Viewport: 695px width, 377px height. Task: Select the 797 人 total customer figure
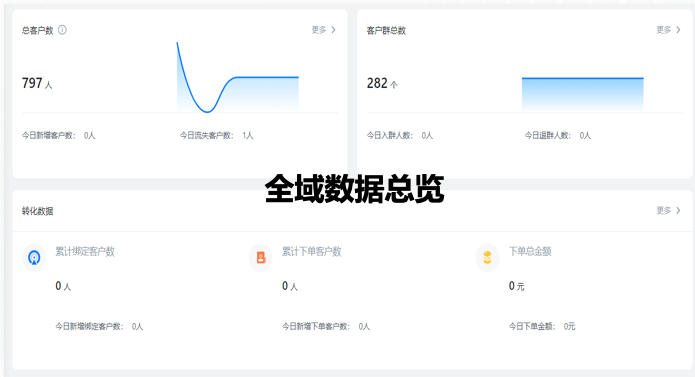[x=37, y=83]
